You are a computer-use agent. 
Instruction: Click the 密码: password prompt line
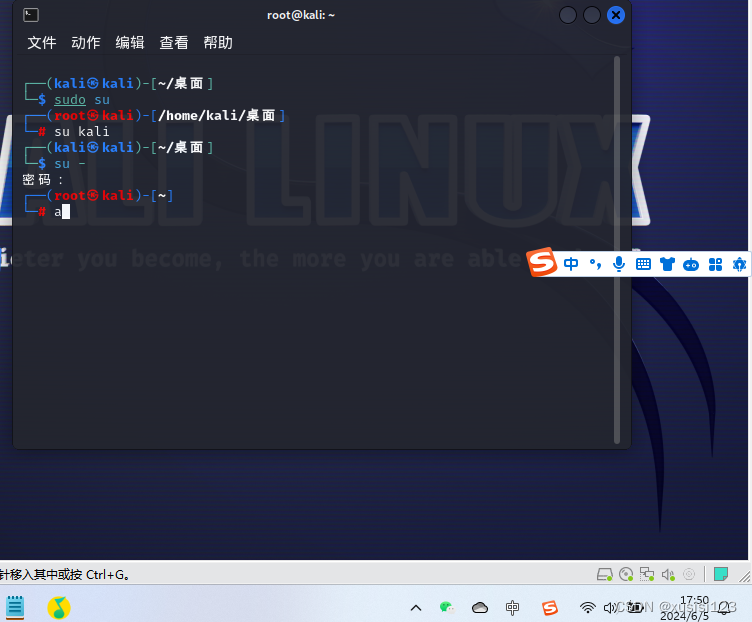point(43,180)
